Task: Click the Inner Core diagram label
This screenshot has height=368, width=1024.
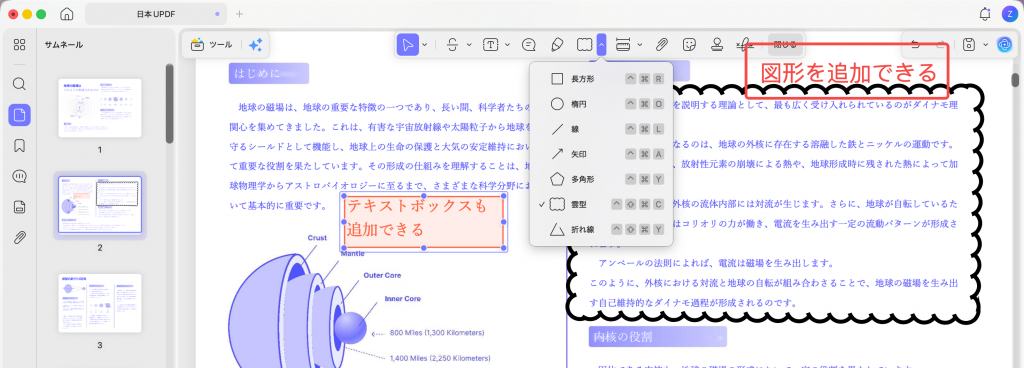Action: (402, 299)
